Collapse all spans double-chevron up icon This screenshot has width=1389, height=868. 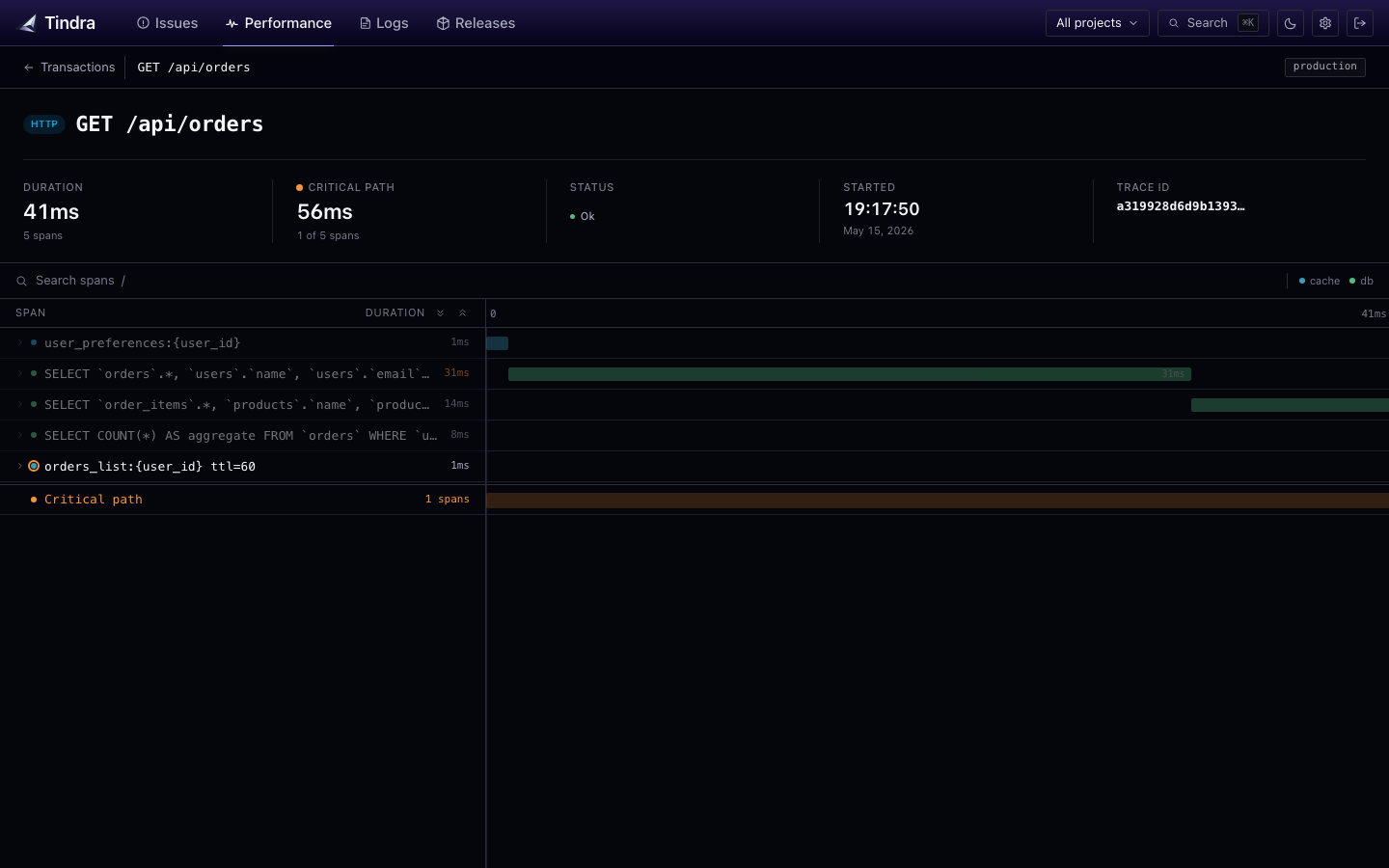point(463,313)
